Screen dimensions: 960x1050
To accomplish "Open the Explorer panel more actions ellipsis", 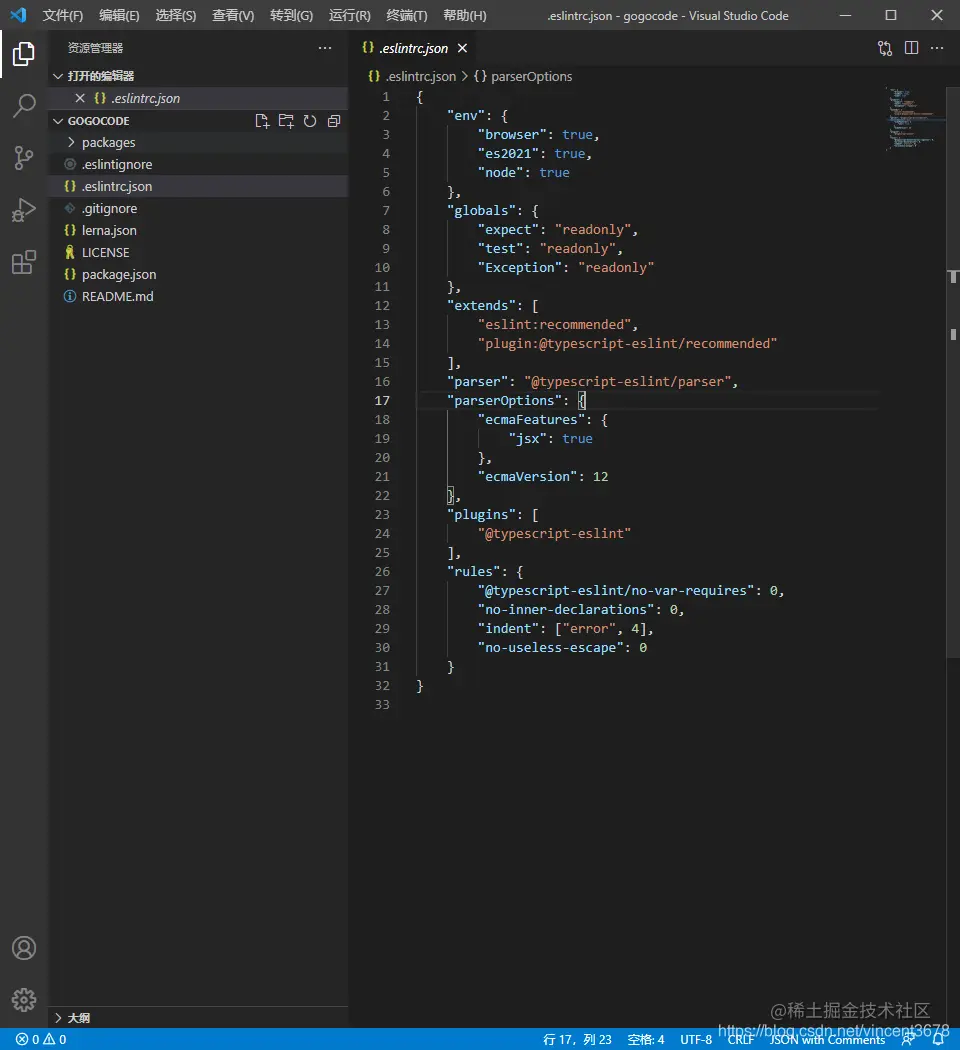I will pyautogui.click(x=325, y=48).
